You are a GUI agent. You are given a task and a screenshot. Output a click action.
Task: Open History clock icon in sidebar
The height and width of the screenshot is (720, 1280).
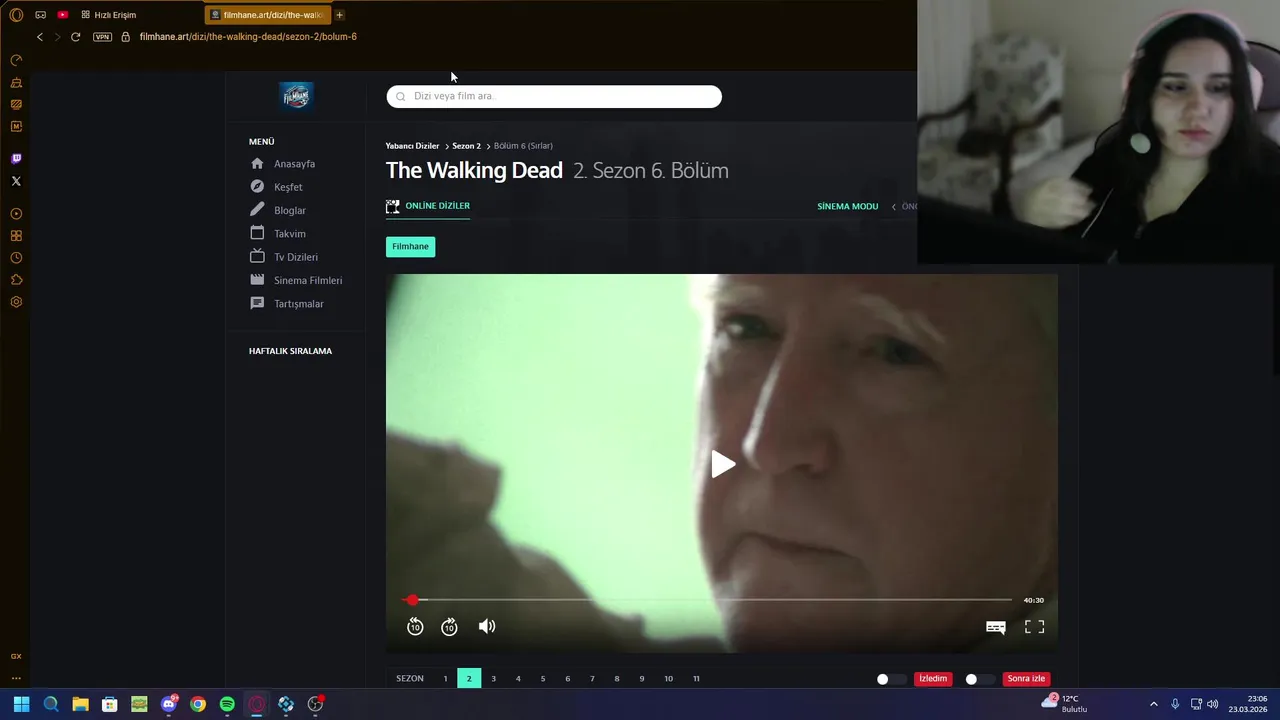[16, 258]
